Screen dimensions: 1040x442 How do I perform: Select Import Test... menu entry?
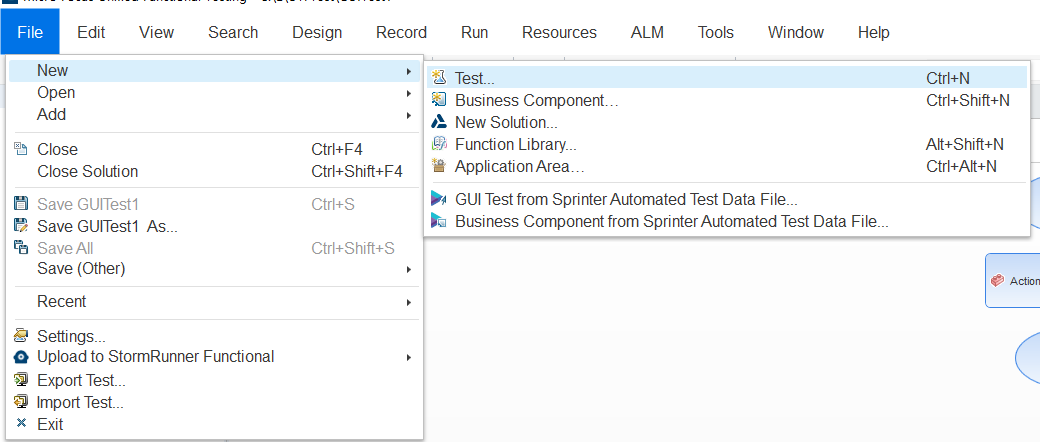[80, 402]
